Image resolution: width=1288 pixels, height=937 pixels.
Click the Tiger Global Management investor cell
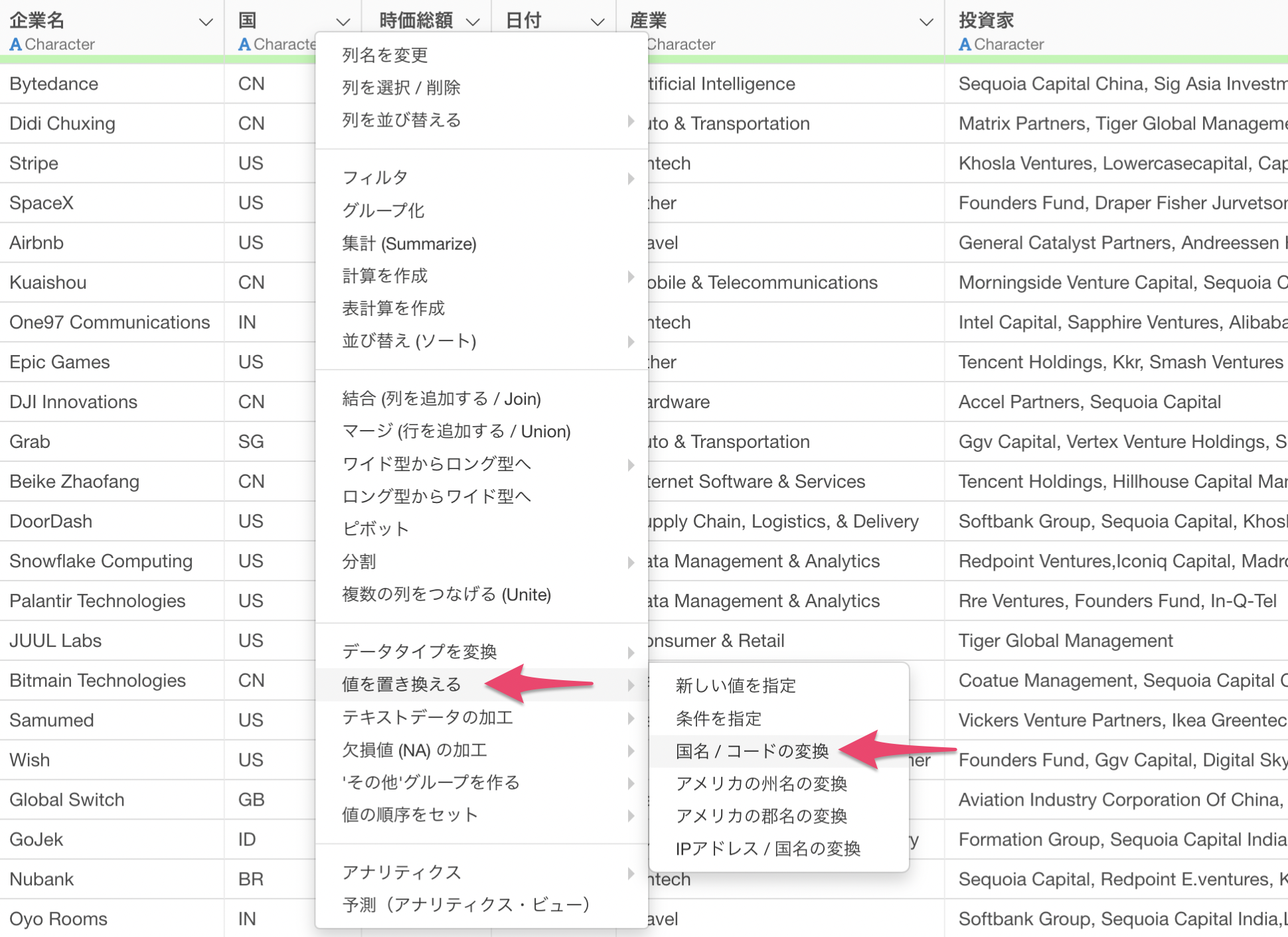(x=1116, y=641)
